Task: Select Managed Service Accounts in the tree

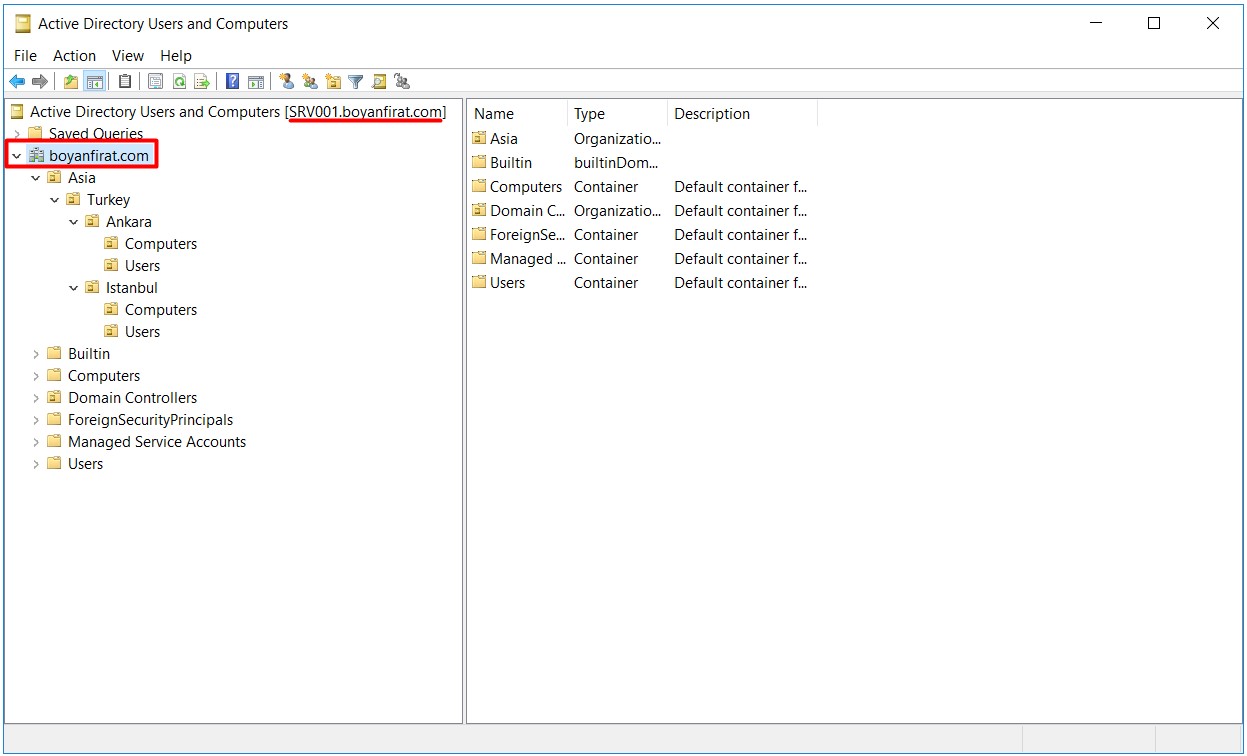Action: [157, 442]
